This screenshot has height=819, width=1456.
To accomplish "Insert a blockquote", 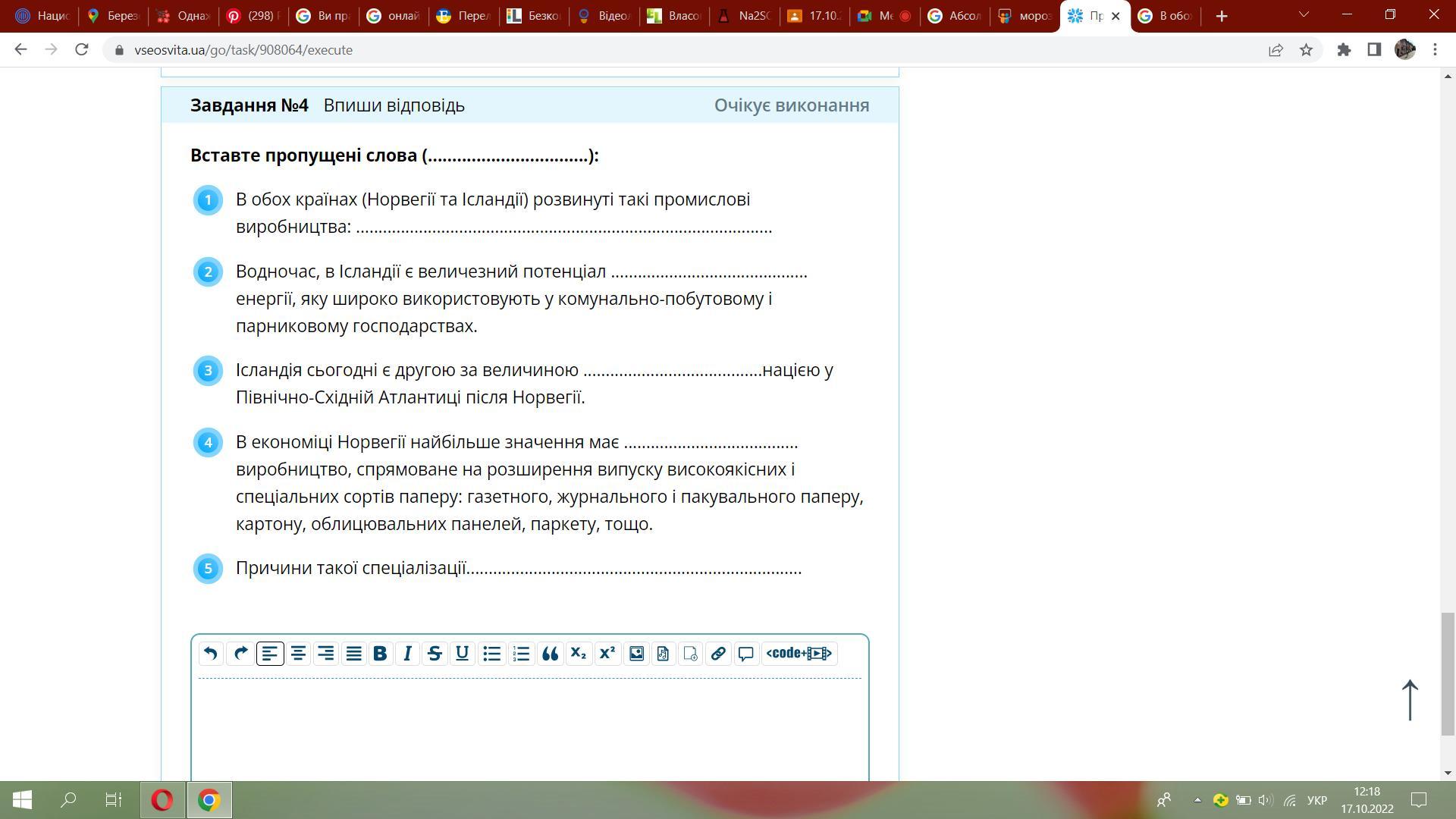I will tap(550, 654).
